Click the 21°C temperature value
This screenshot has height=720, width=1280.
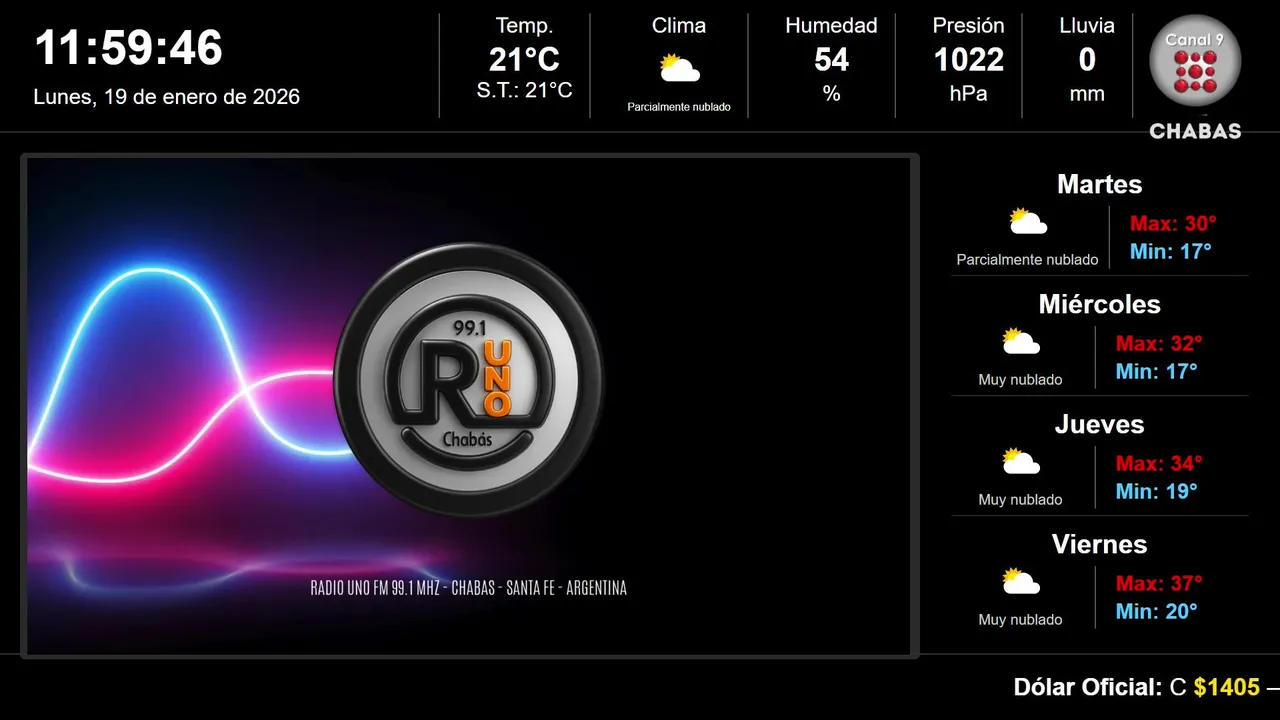click(x=524, y=60)
